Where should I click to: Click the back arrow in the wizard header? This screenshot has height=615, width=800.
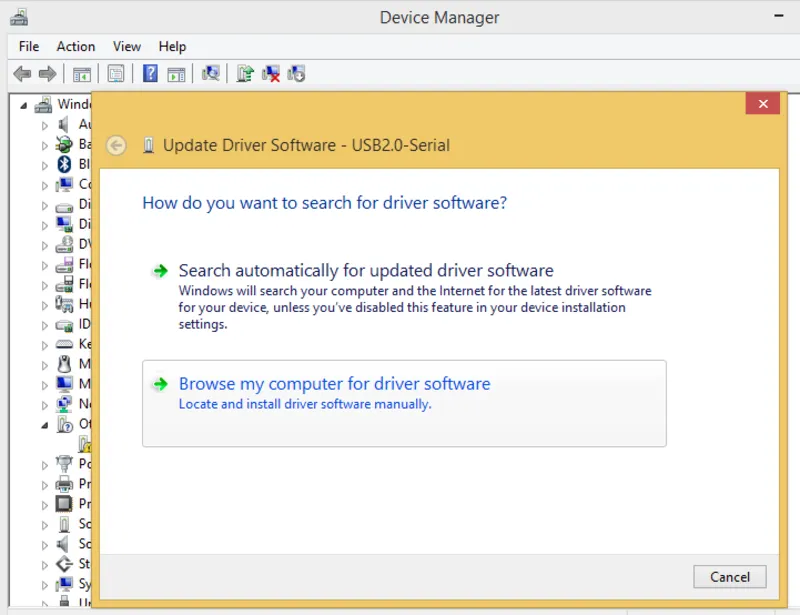[117, 146]
